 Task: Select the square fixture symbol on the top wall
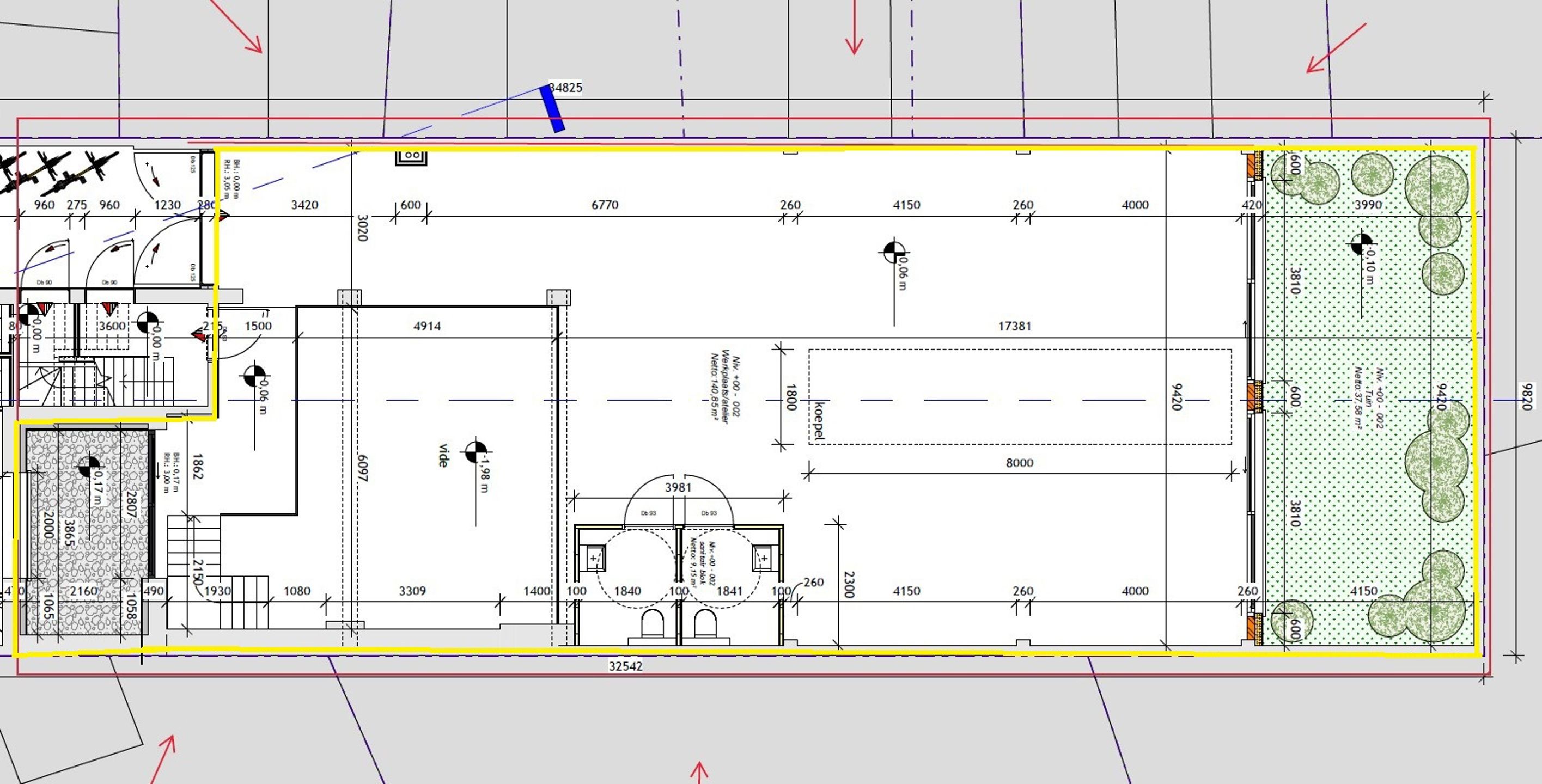pyautogui.click(x=411, y=157)
